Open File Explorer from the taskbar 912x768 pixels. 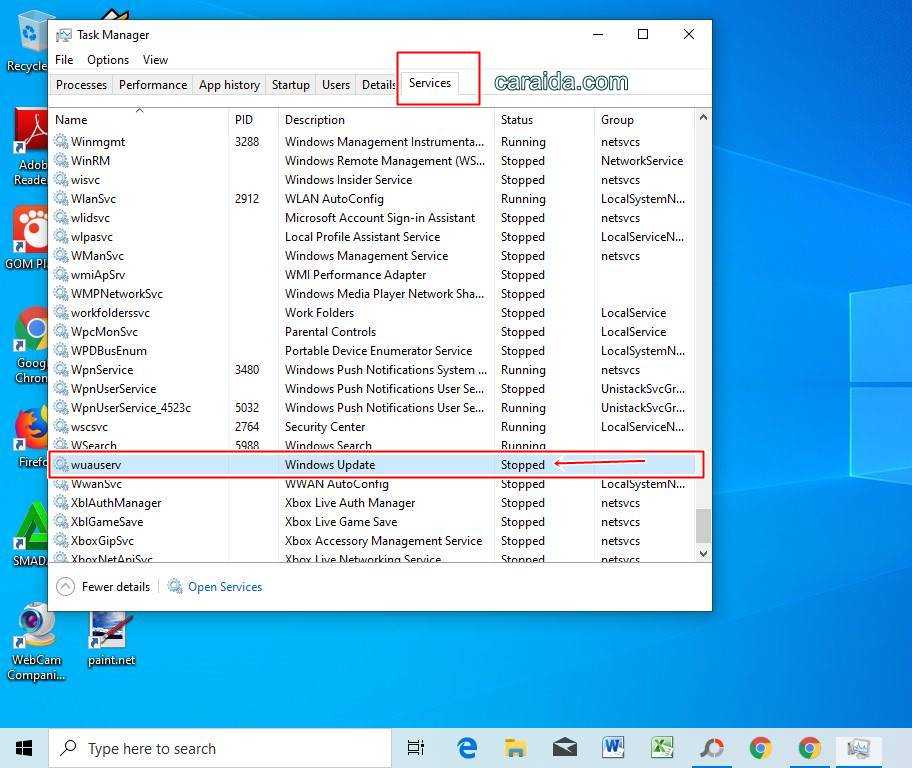click(515, 748)
